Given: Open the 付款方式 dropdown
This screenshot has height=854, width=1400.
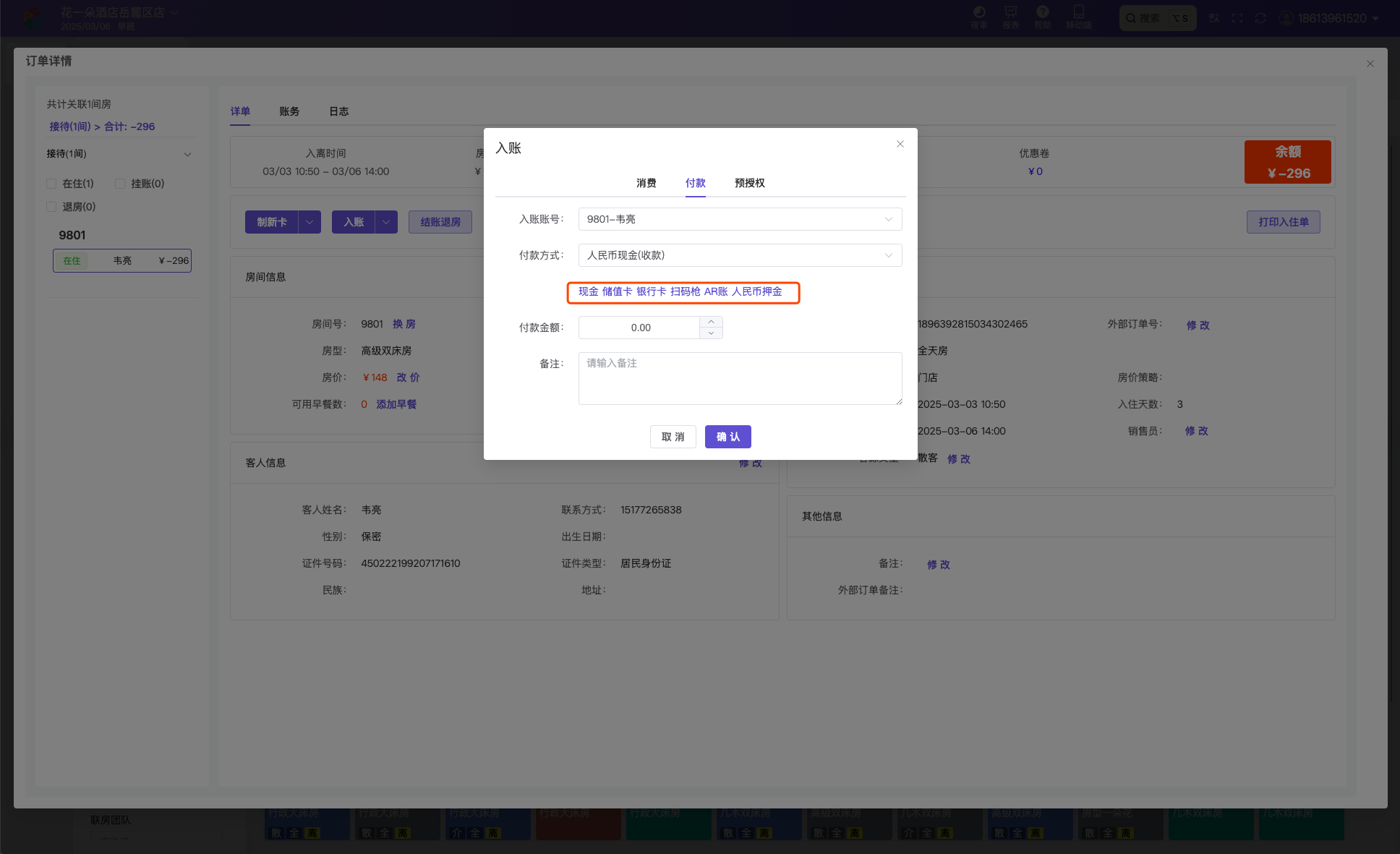Looking at the screenshot, I should (739, 255).
